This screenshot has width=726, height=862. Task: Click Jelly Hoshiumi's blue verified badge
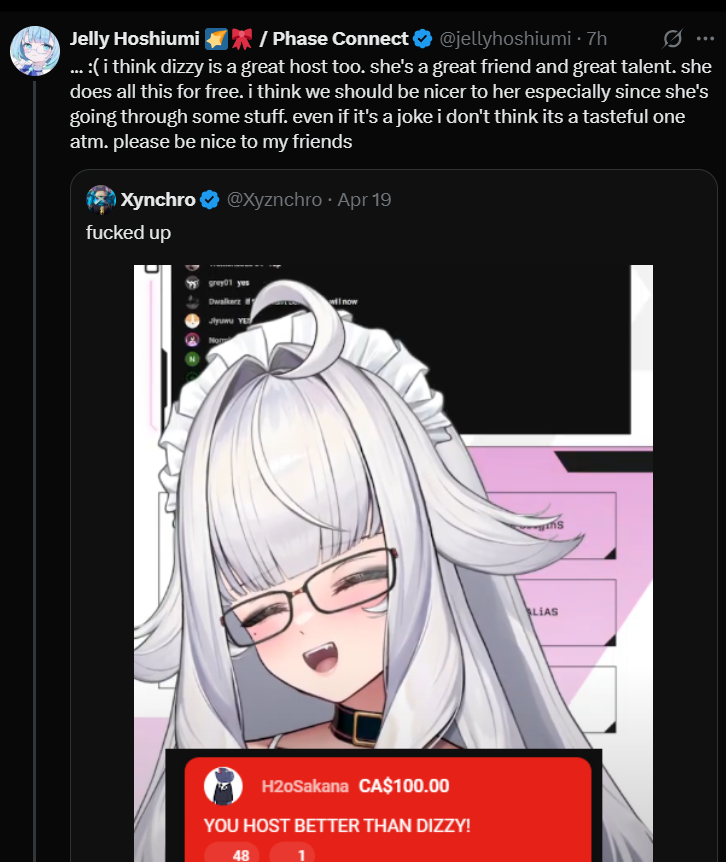[x=423, y=39]
